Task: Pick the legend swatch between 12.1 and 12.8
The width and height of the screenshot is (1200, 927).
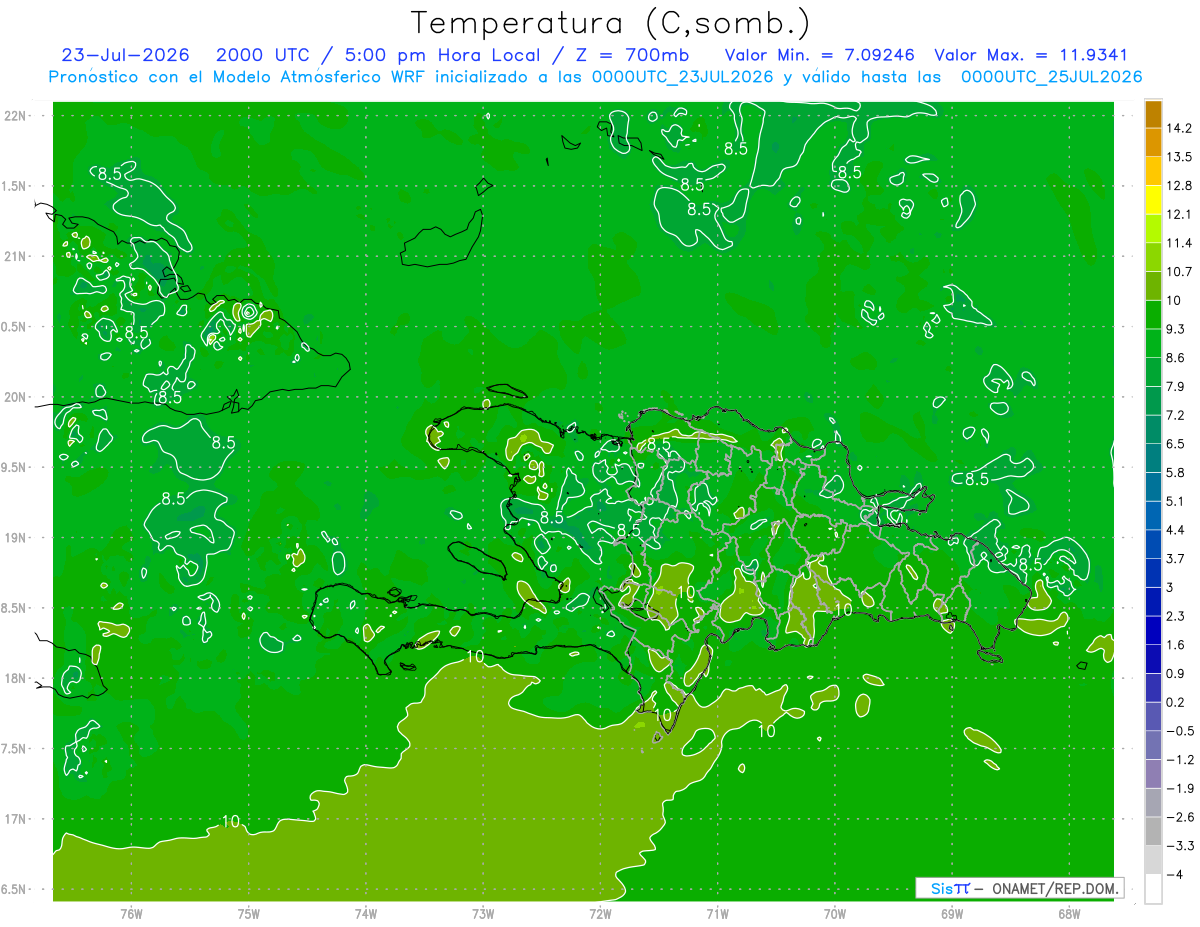Action: tap(1153, 201)
